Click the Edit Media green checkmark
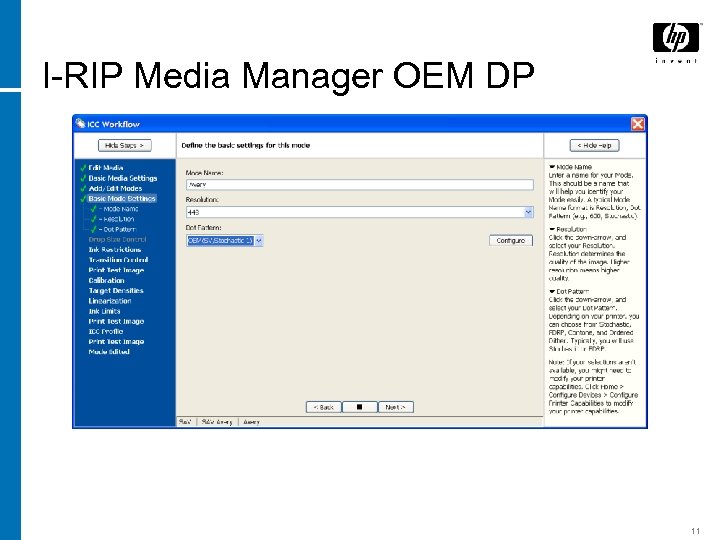The image size is (720, 540). pos(83,168)
